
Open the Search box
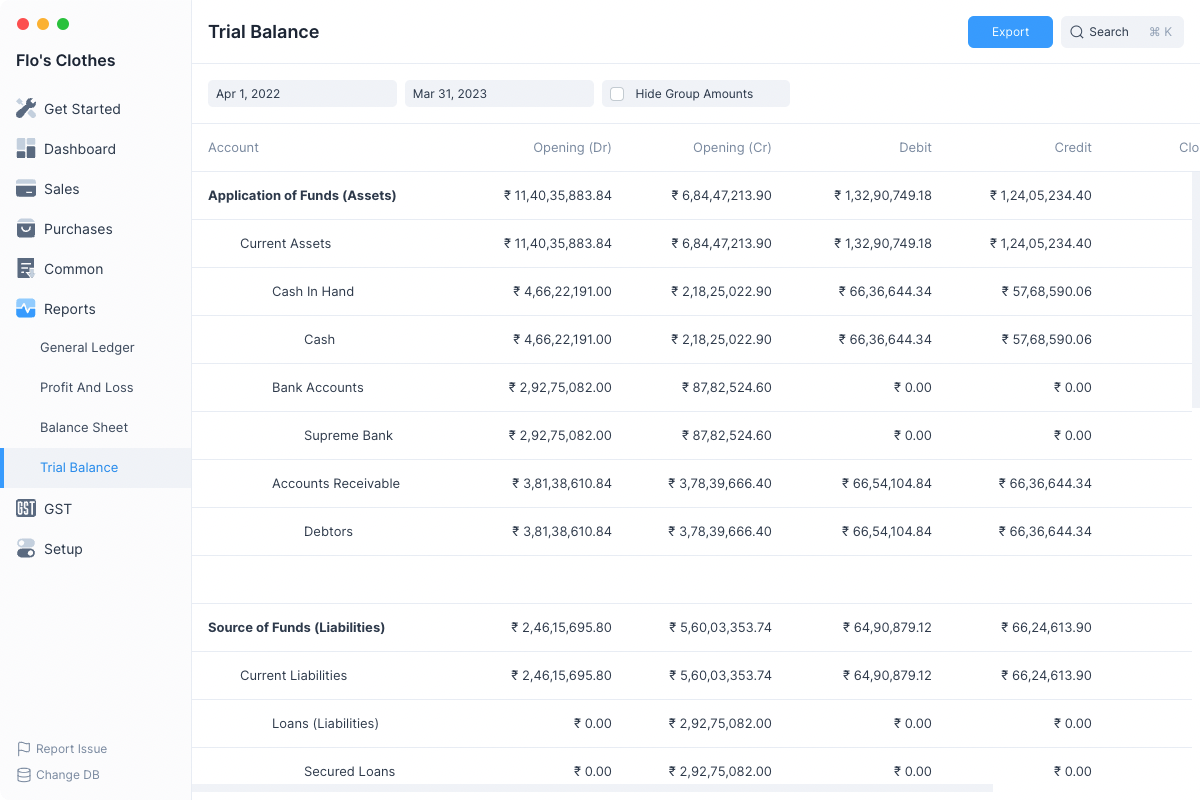1121,32
